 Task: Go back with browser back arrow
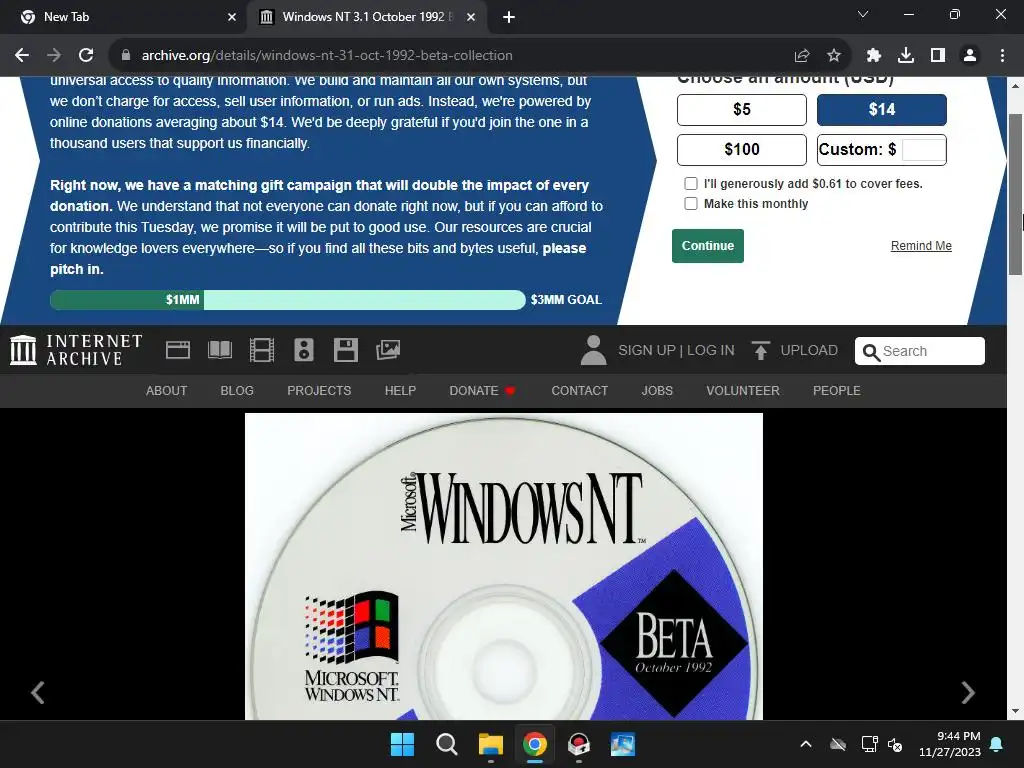22,56
